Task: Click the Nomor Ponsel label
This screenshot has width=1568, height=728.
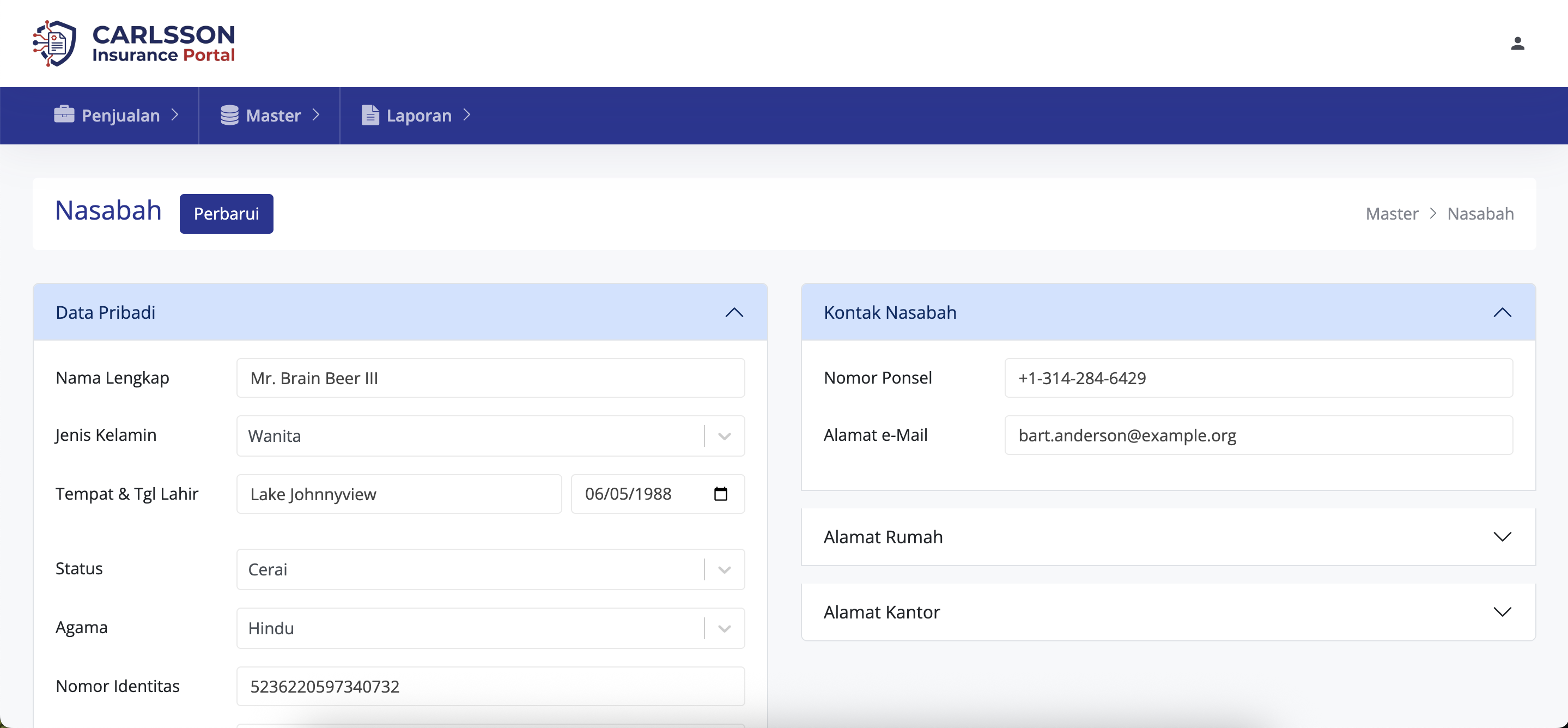Action: [878, 378]
